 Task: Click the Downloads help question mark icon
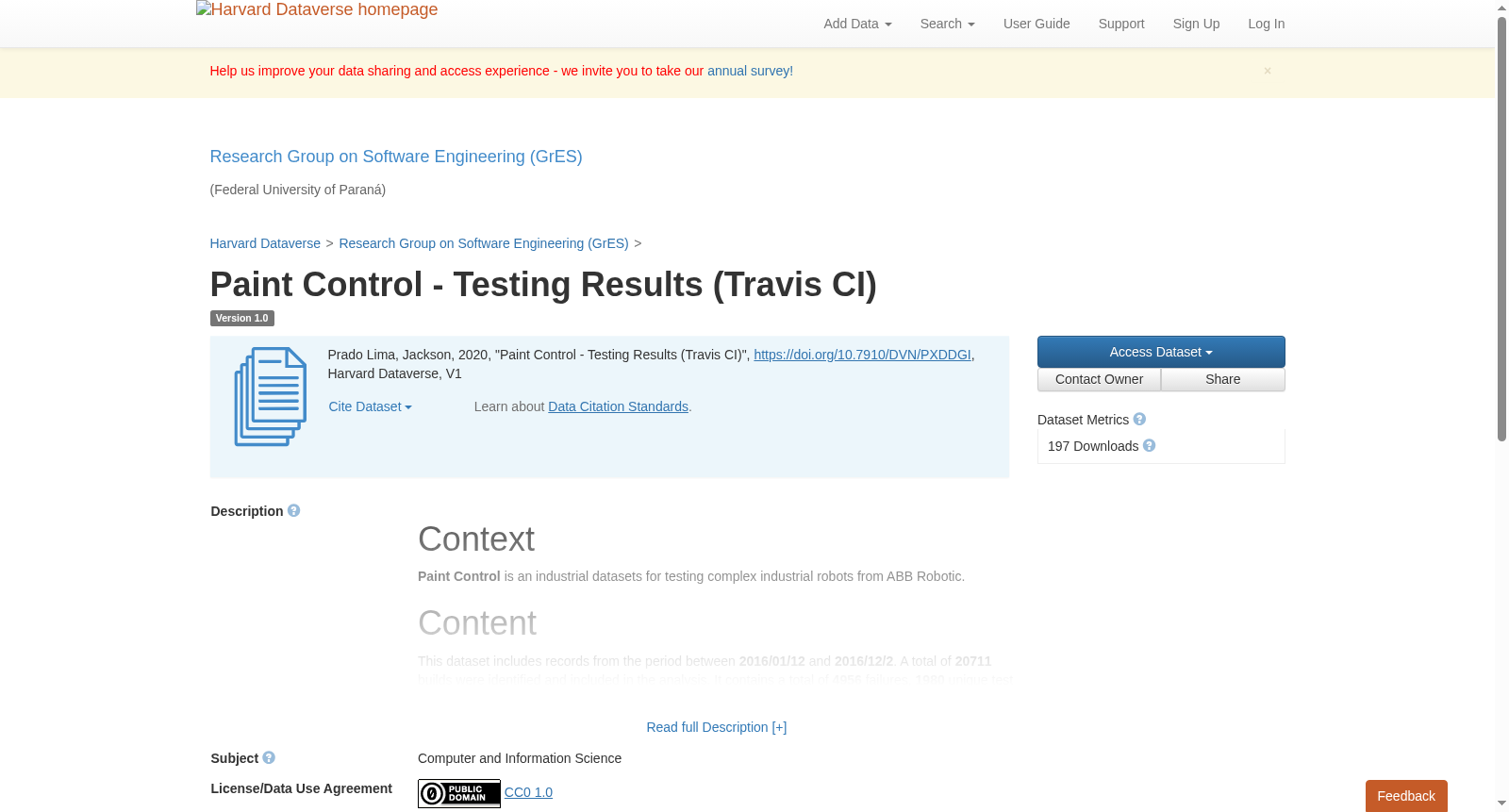(1149, 445)
